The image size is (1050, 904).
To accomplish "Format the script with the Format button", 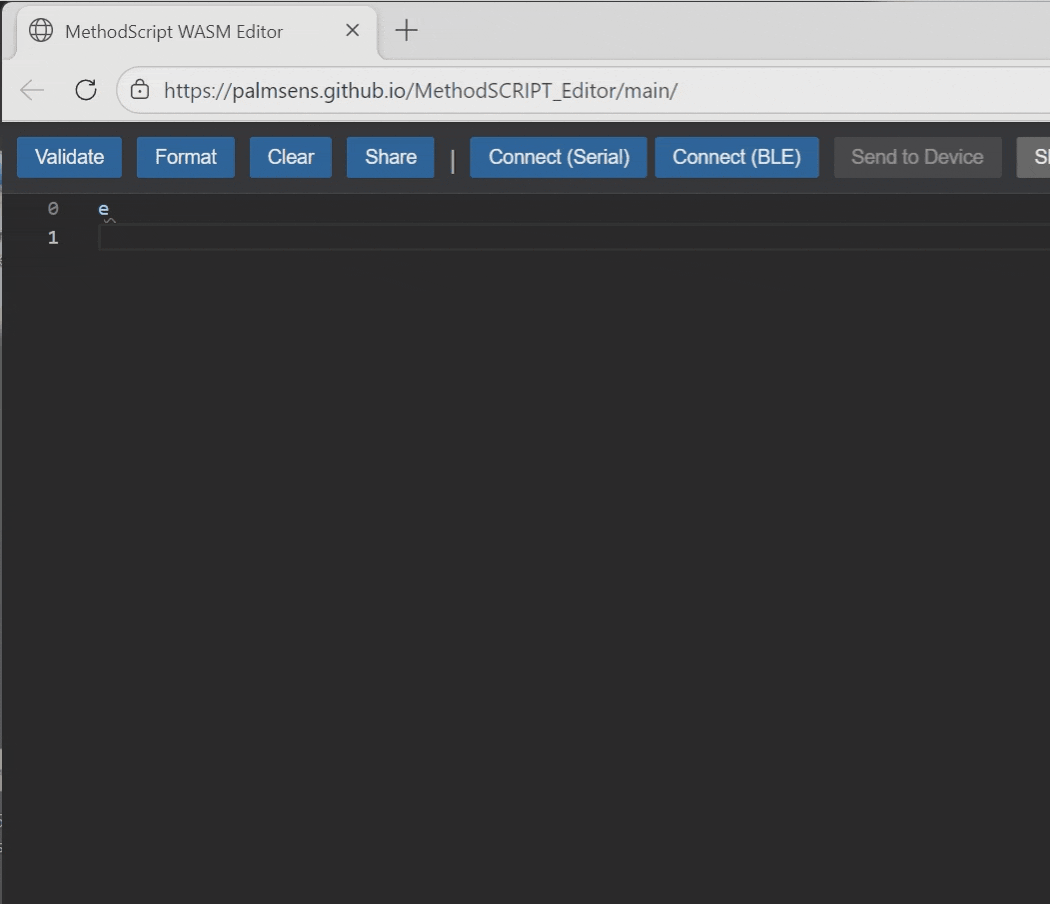I will tap(185, 157).
